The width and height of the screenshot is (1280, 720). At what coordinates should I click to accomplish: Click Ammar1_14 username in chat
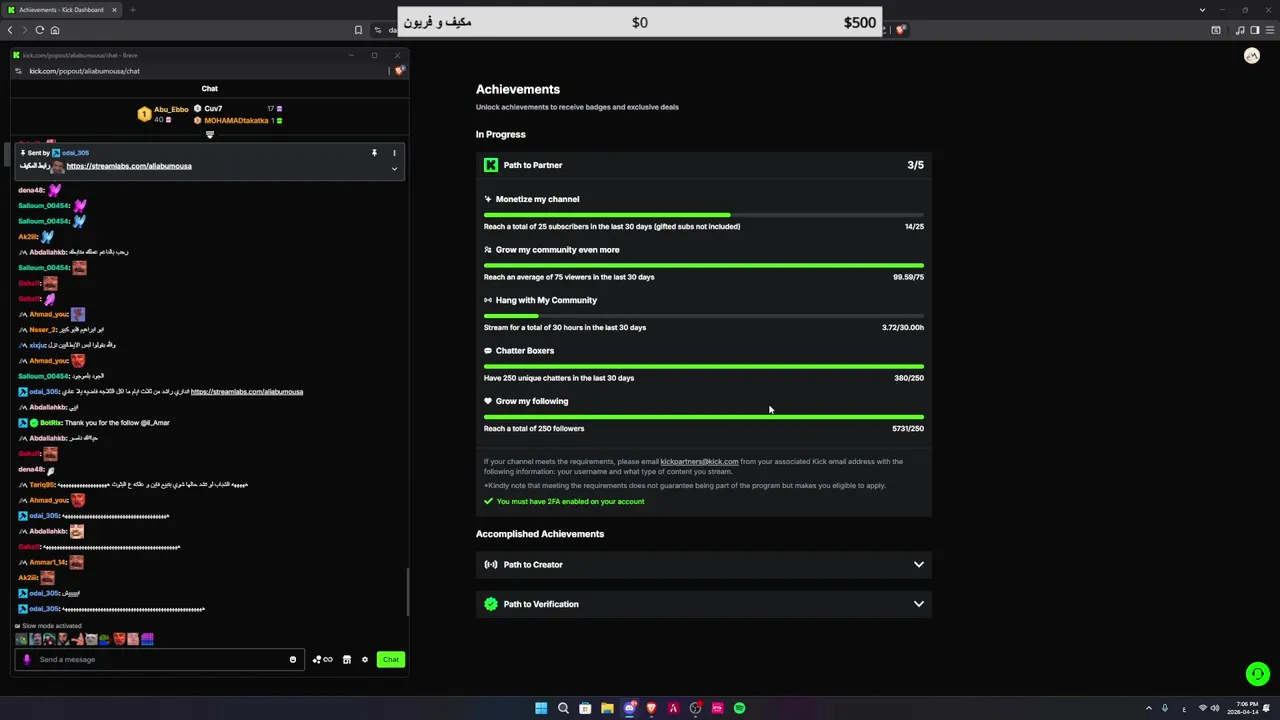click(48, 563)
